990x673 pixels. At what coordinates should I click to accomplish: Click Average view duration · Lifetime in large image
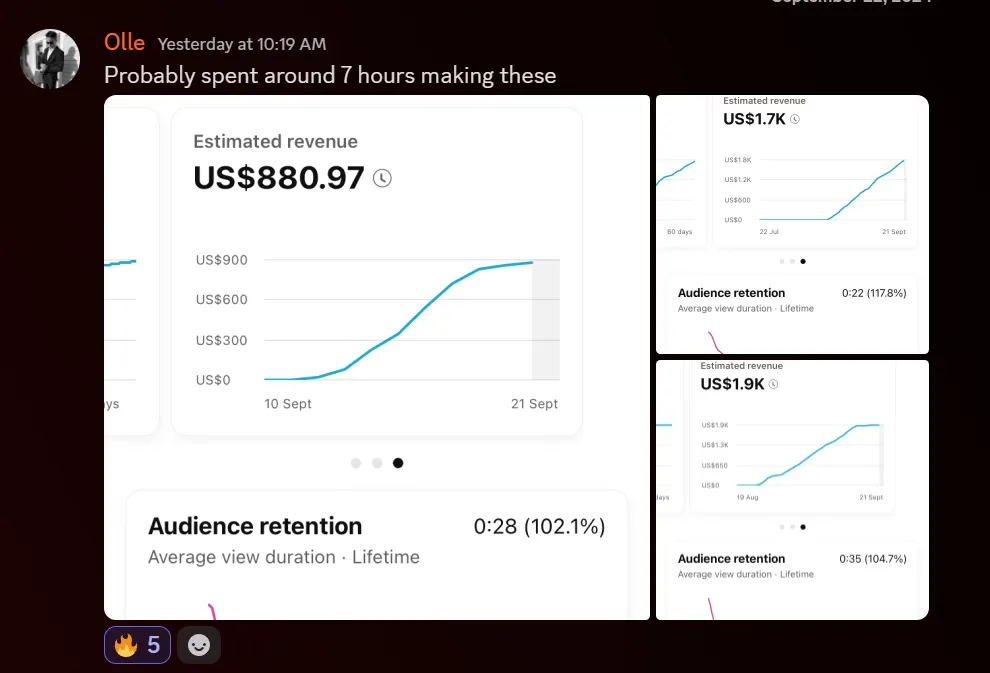[284, 557]
